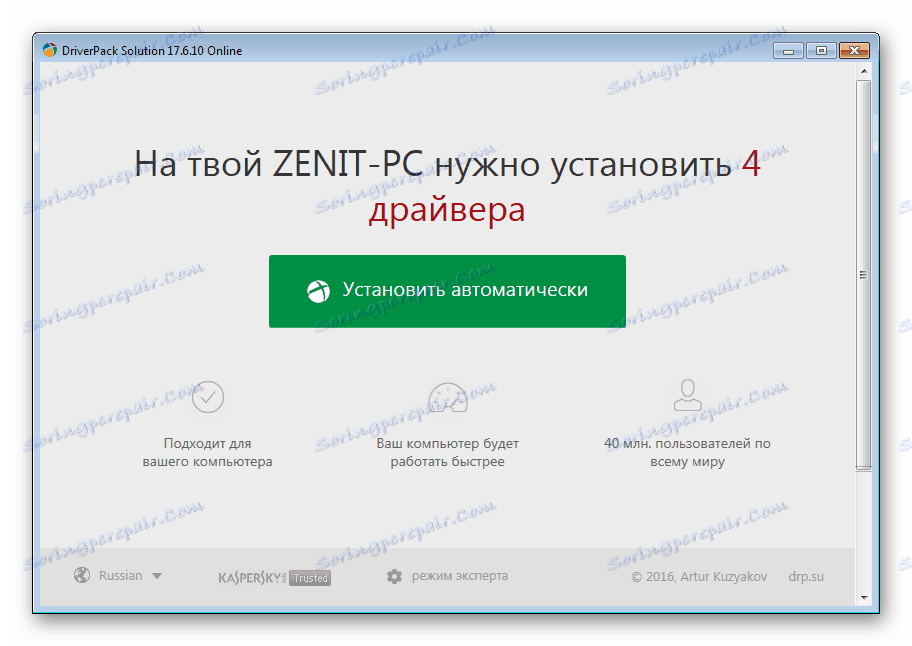Open the drp.su website link
This screenshot has width=912, height=646.
(805, 576)
